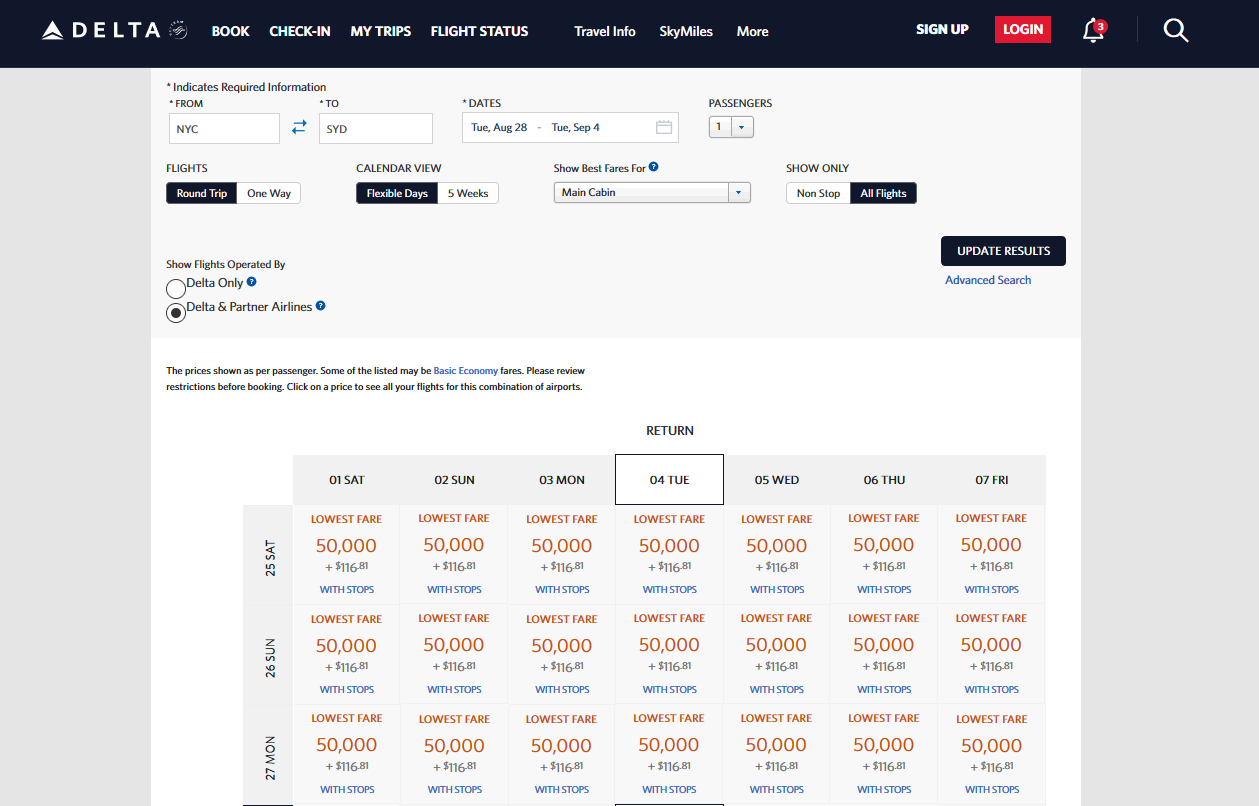
Task: Click the Update Results button
Action: 1003,251
